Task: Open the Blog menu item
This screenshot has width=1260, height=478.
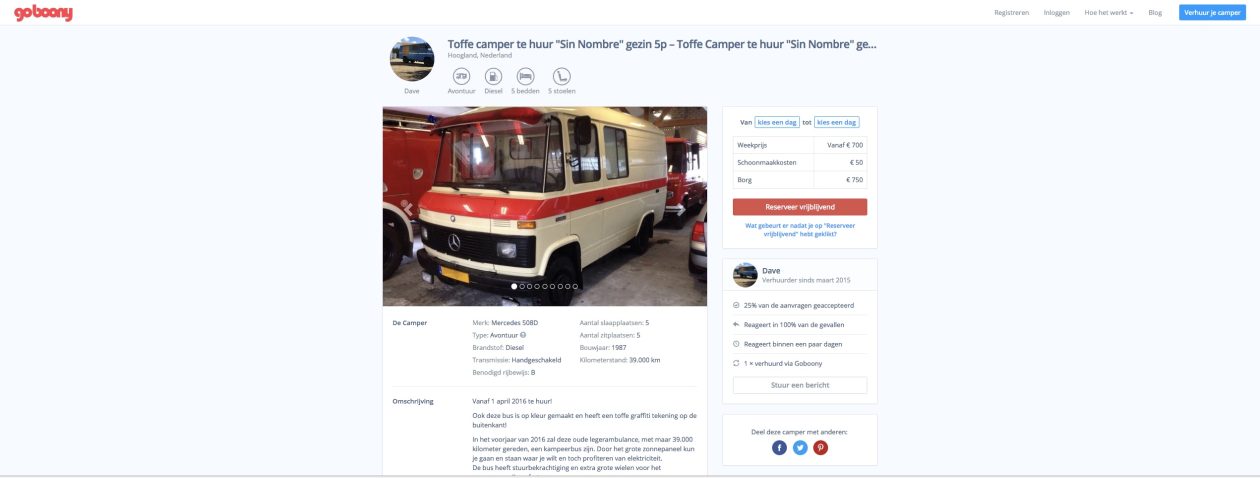Action: click(1155, 13)
